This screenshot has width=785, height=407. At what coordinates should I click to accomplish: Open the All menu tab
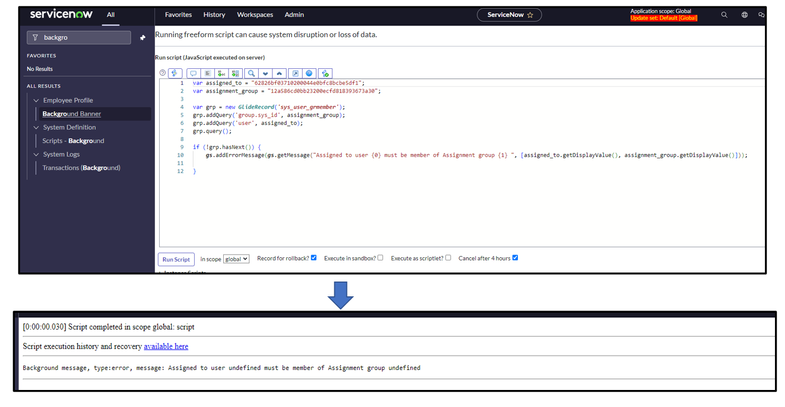[111, 15]
